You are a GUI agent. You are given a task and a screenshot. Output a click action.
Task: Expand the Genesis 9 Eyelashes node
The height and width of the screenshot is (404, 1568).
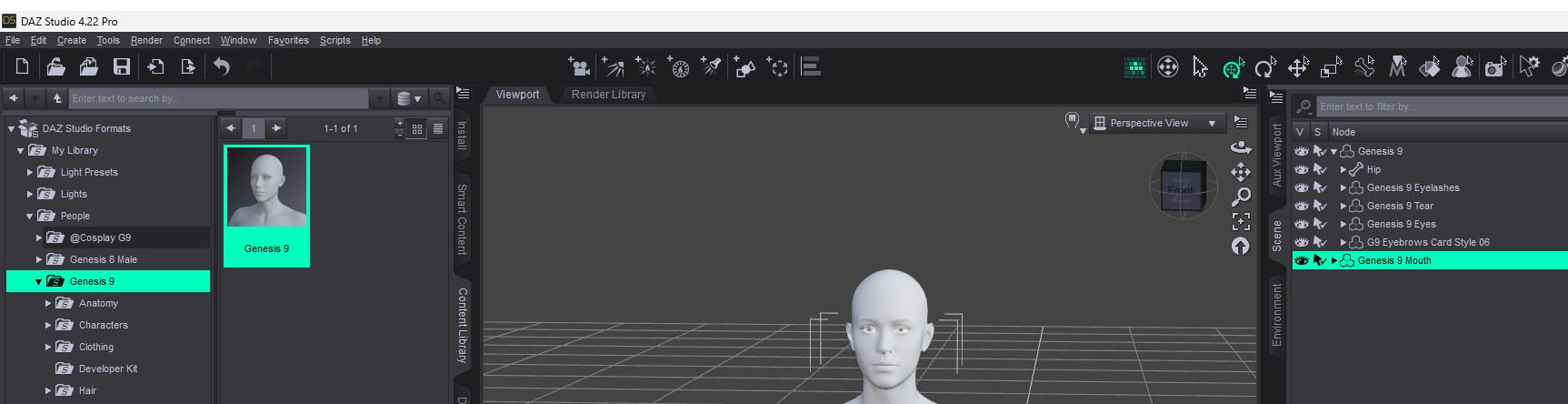pyautogui.click(x=1343, y=187)
